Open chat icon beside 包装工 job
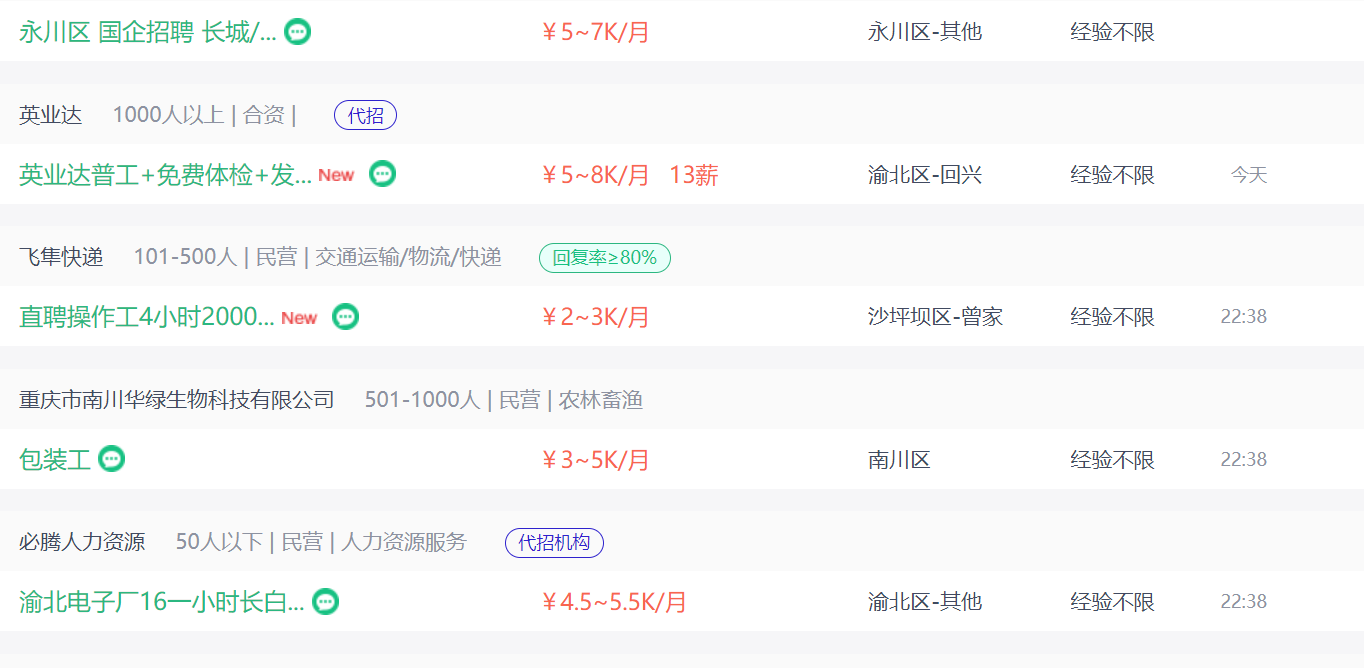Screen dimensions: 1364x668 111,460
